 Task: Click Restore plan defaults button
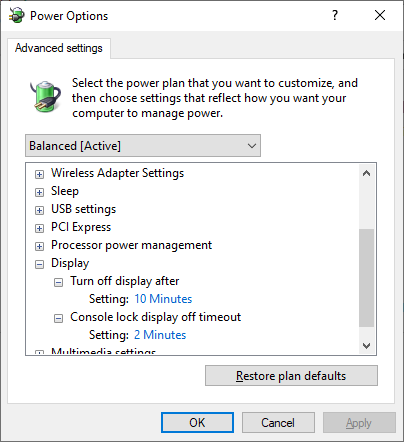(291, 376)
